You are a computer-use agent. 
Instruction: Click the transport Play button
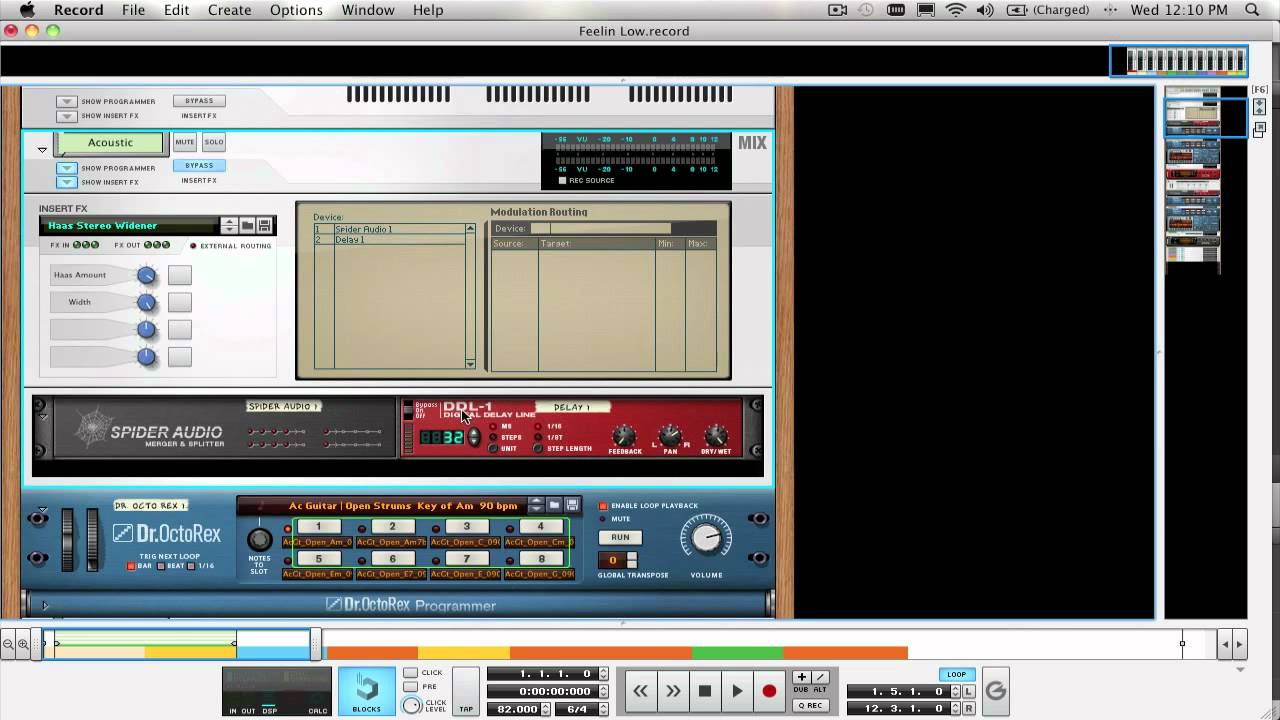coord(737,691)
